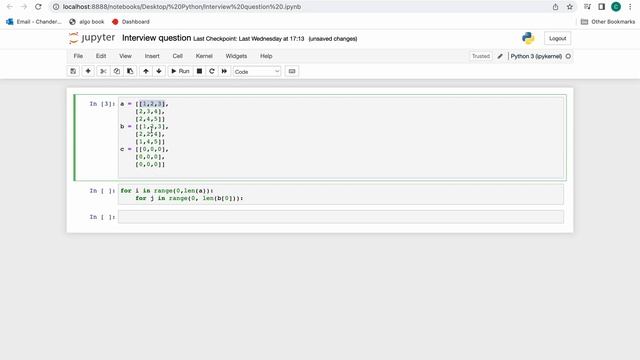Viewport: 640px width, 360px height.
Task: Click the unsaved changes text
Action: click(333, 39)
